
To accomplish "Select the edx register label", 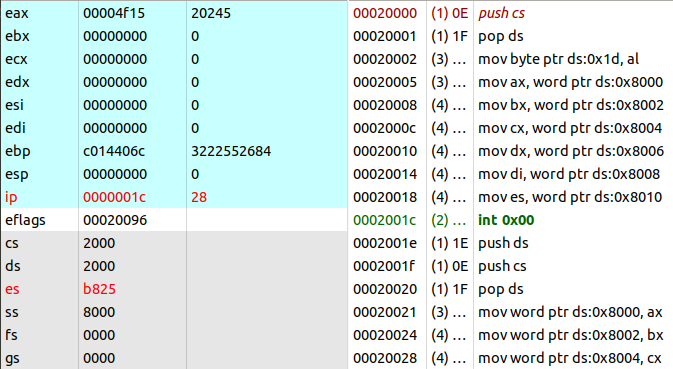I will click(x=17, y=82).
